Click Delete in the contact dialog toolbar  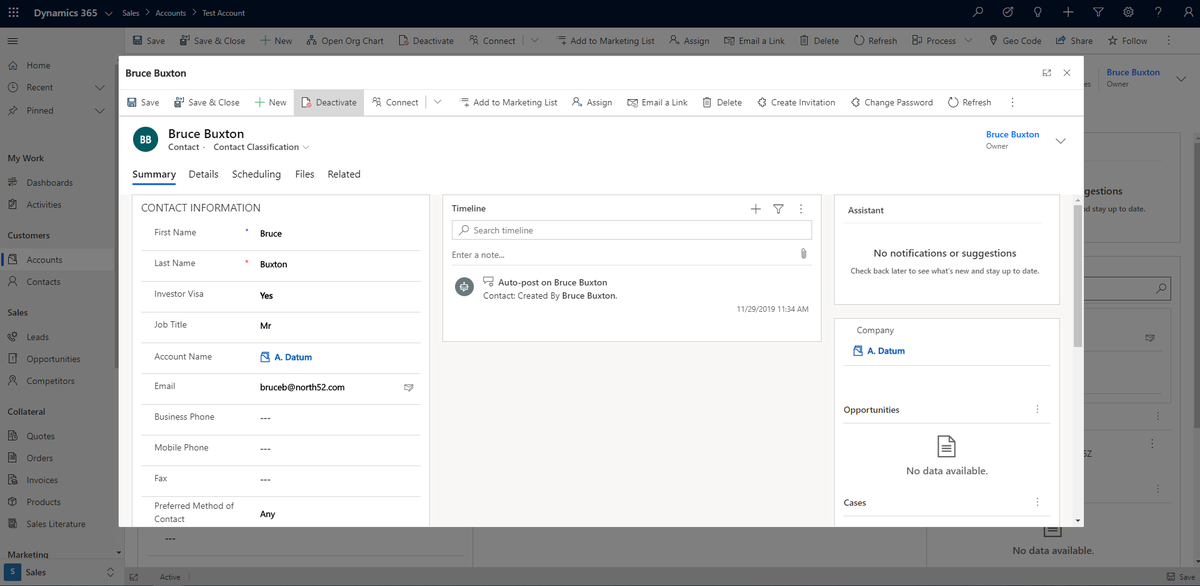point(722,102)
